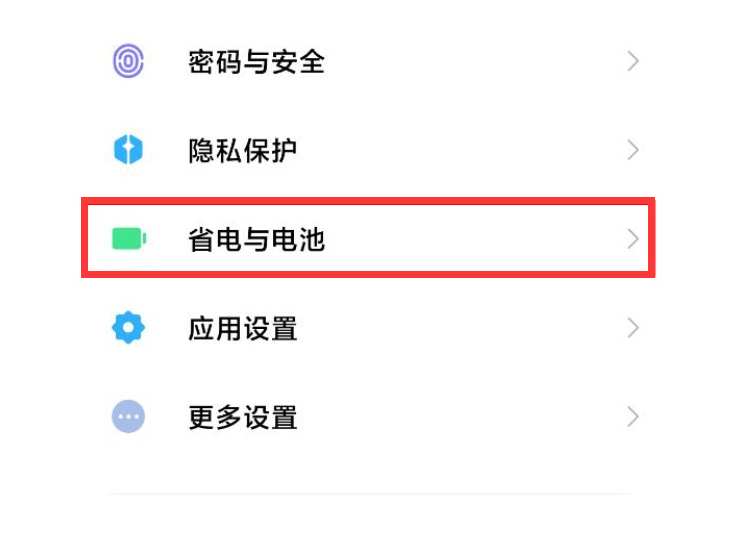The width and height of the screenshot is (755, 537).
Task: Click the chevron arrow beside 应用设置
Action: [x=633, y=328]
